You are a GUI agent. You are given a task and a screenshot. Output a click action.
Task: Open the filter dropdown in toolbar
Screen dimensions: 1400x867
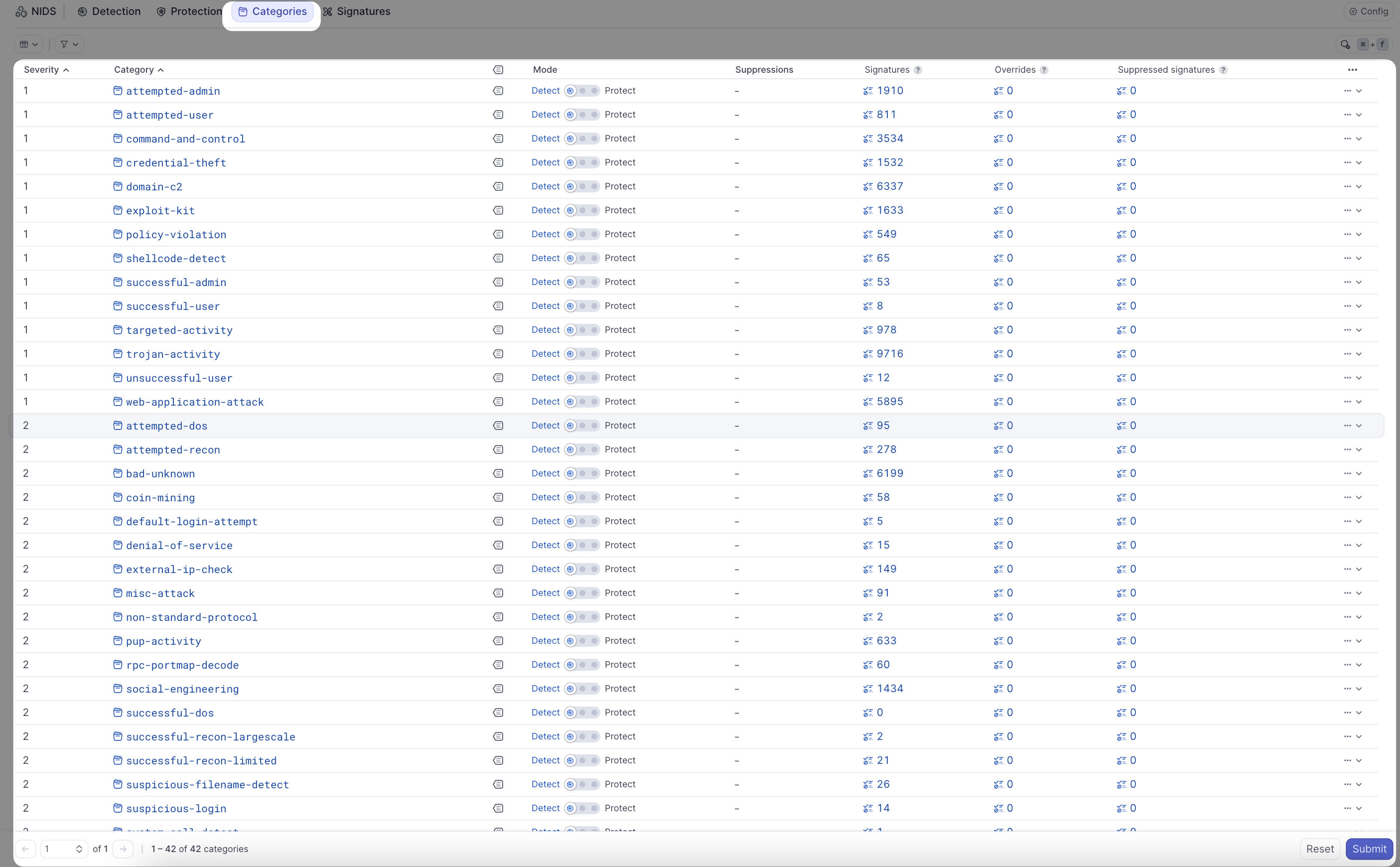pos(69,44)
